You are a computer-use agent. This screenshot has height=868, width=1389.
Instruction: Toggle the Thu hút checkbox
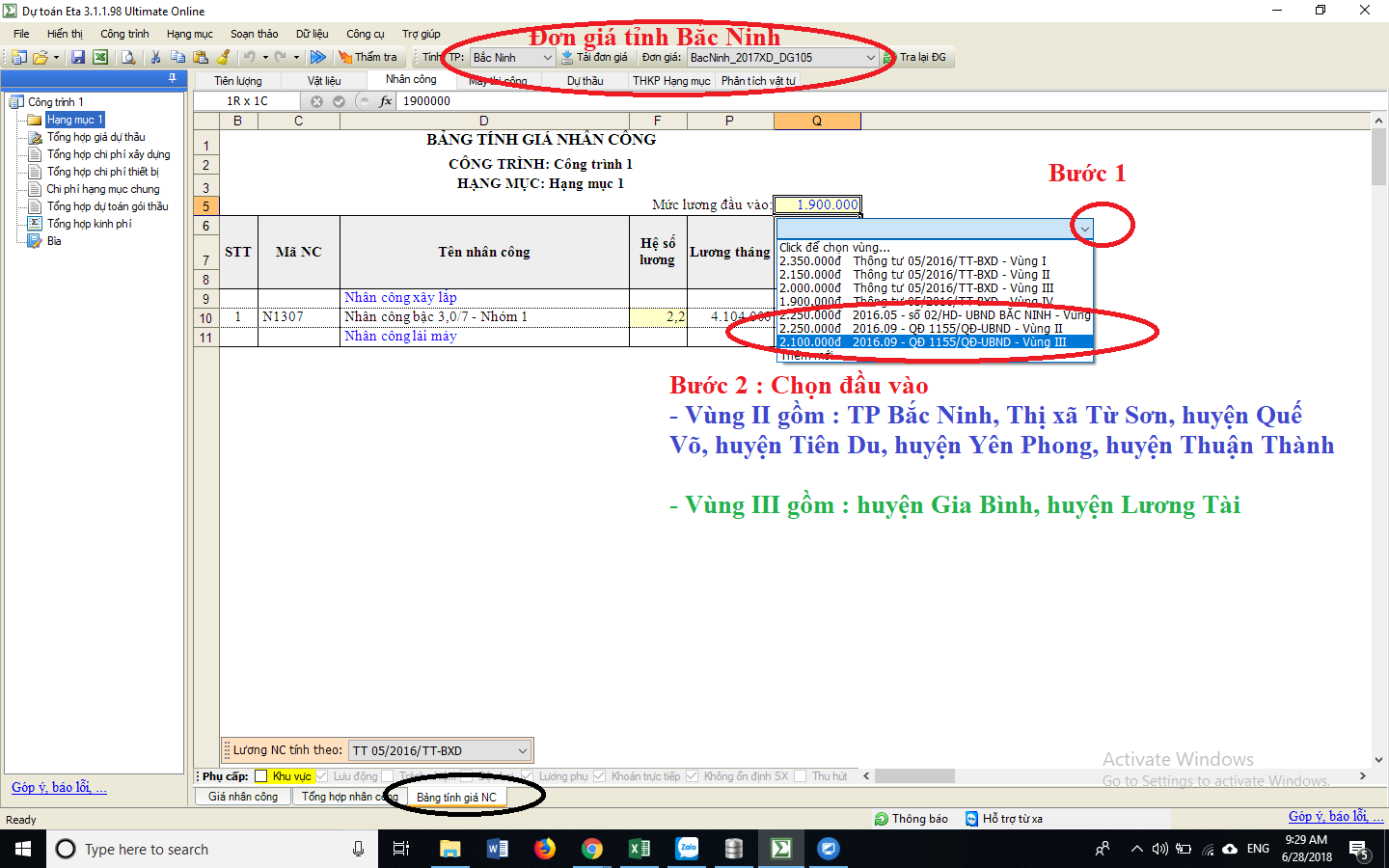click(x=800, y=776)
